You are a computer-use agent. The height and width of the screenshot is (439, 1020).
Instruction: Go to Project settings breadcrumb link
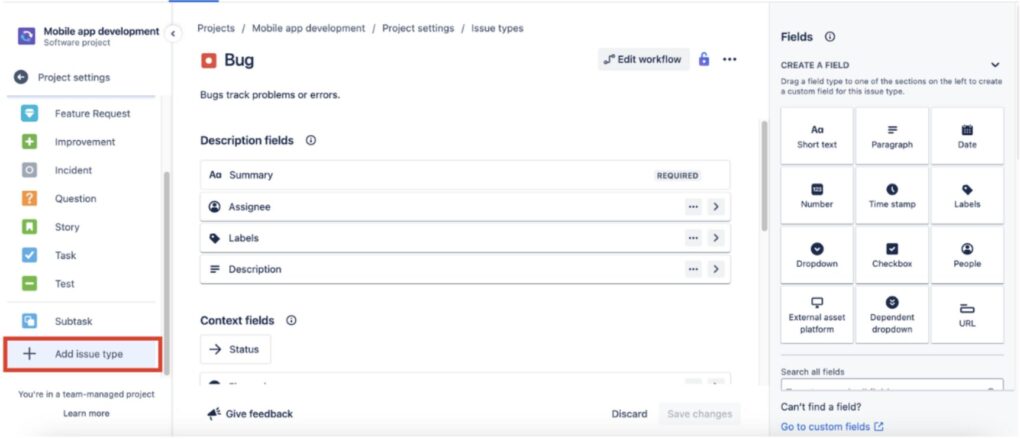[x=418, y=28]
